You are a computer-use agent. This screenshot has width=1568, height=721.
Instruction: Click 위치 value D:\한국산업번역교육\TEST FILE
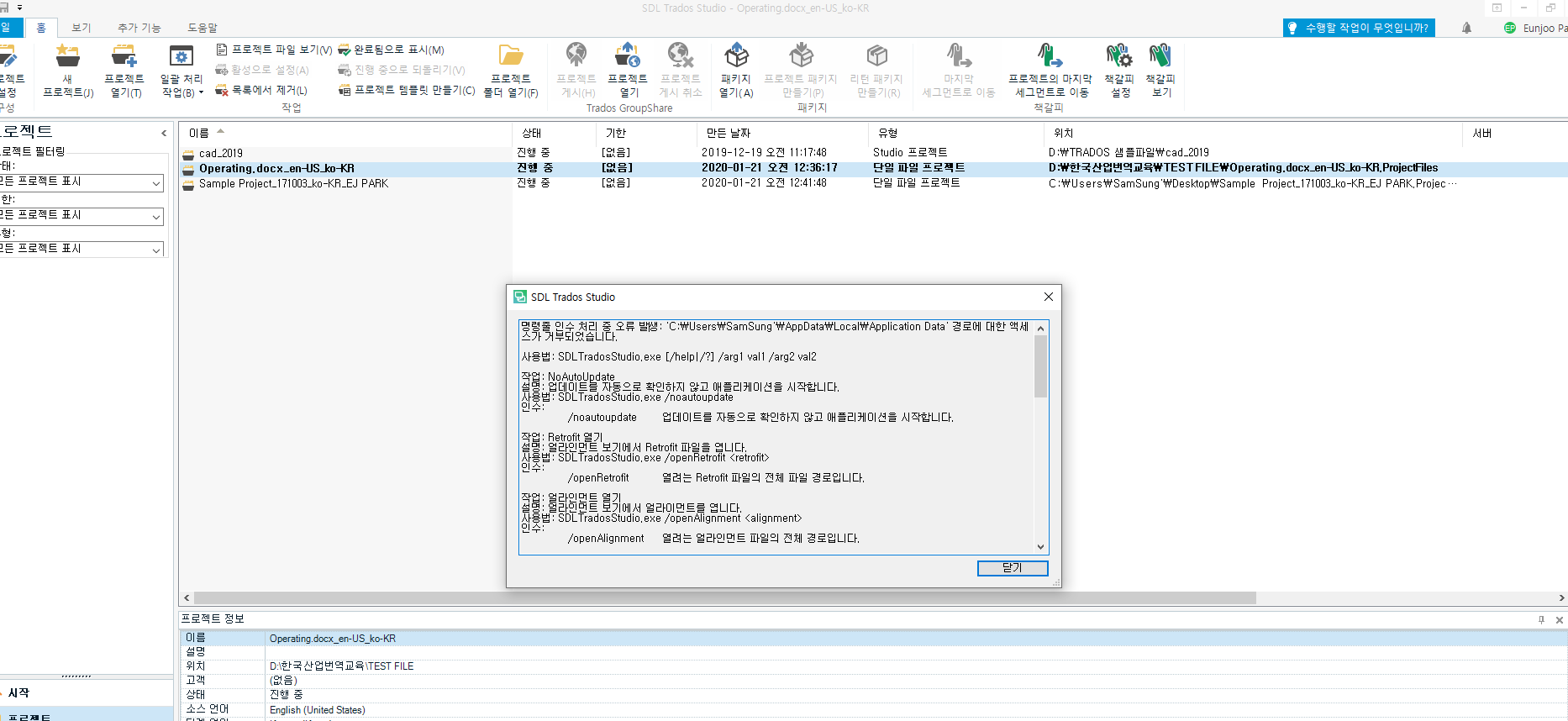[x=341, y=666]
